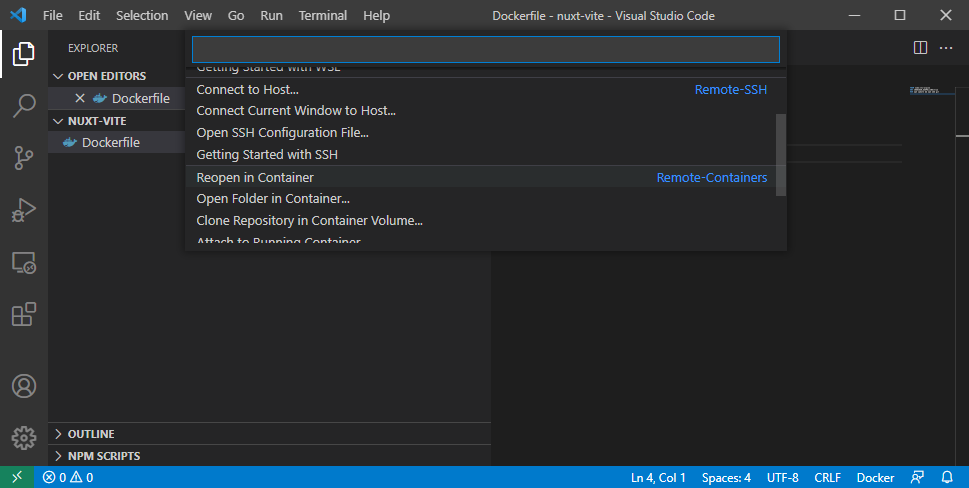Change indentation via Spaces: 4

tap(726, 477)
